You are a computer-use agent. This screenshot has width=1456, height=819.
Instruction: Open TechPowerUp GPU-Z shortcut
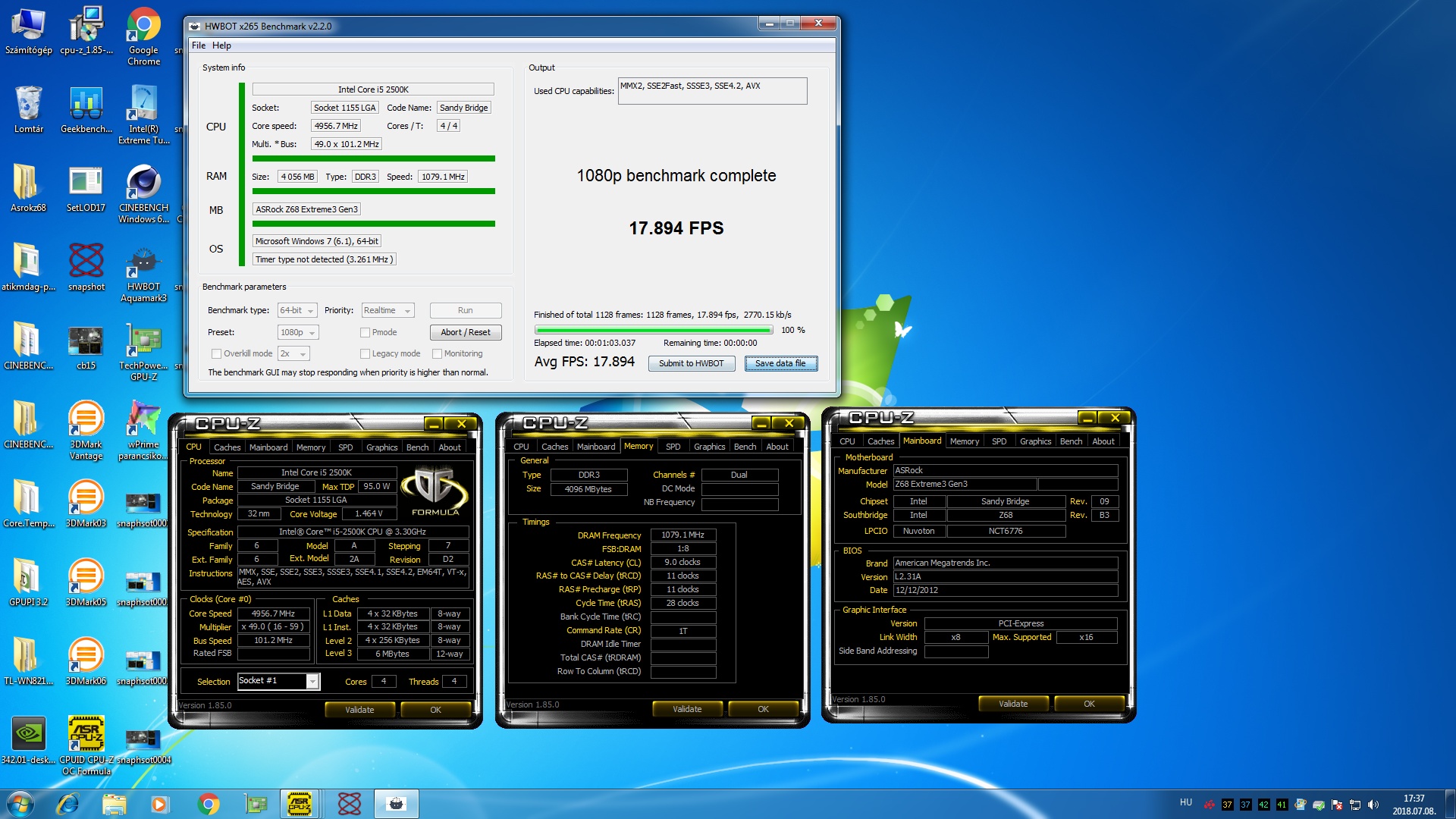(143, 352)
